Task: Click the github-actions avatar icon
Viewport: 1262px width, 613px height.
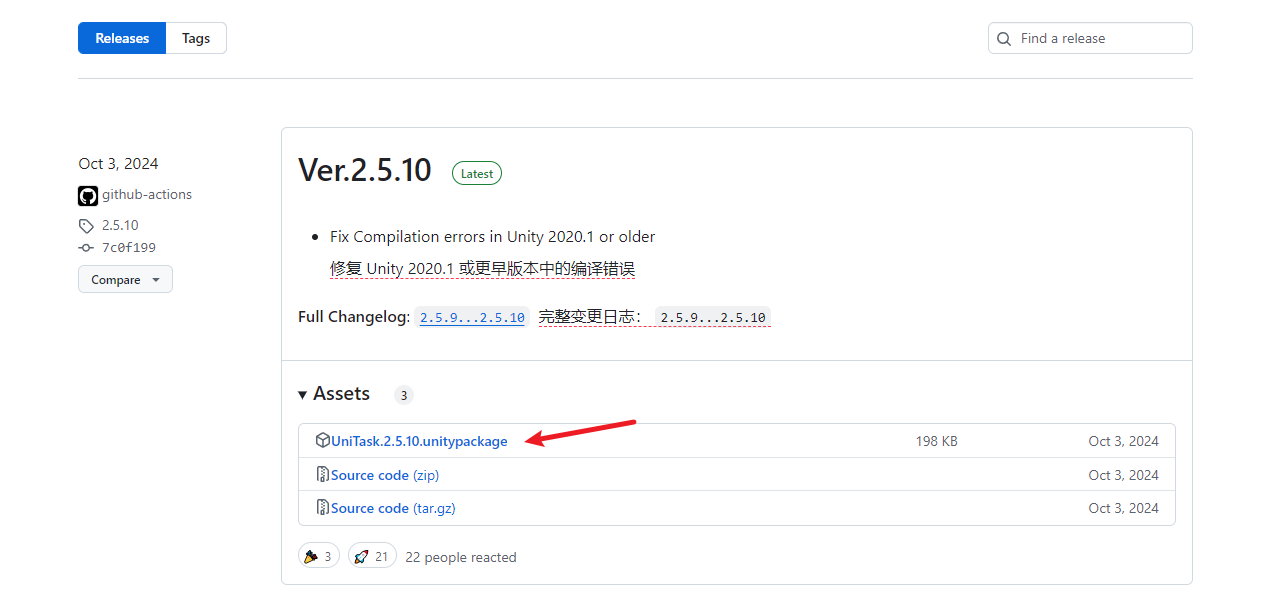Action: (88, 196)
